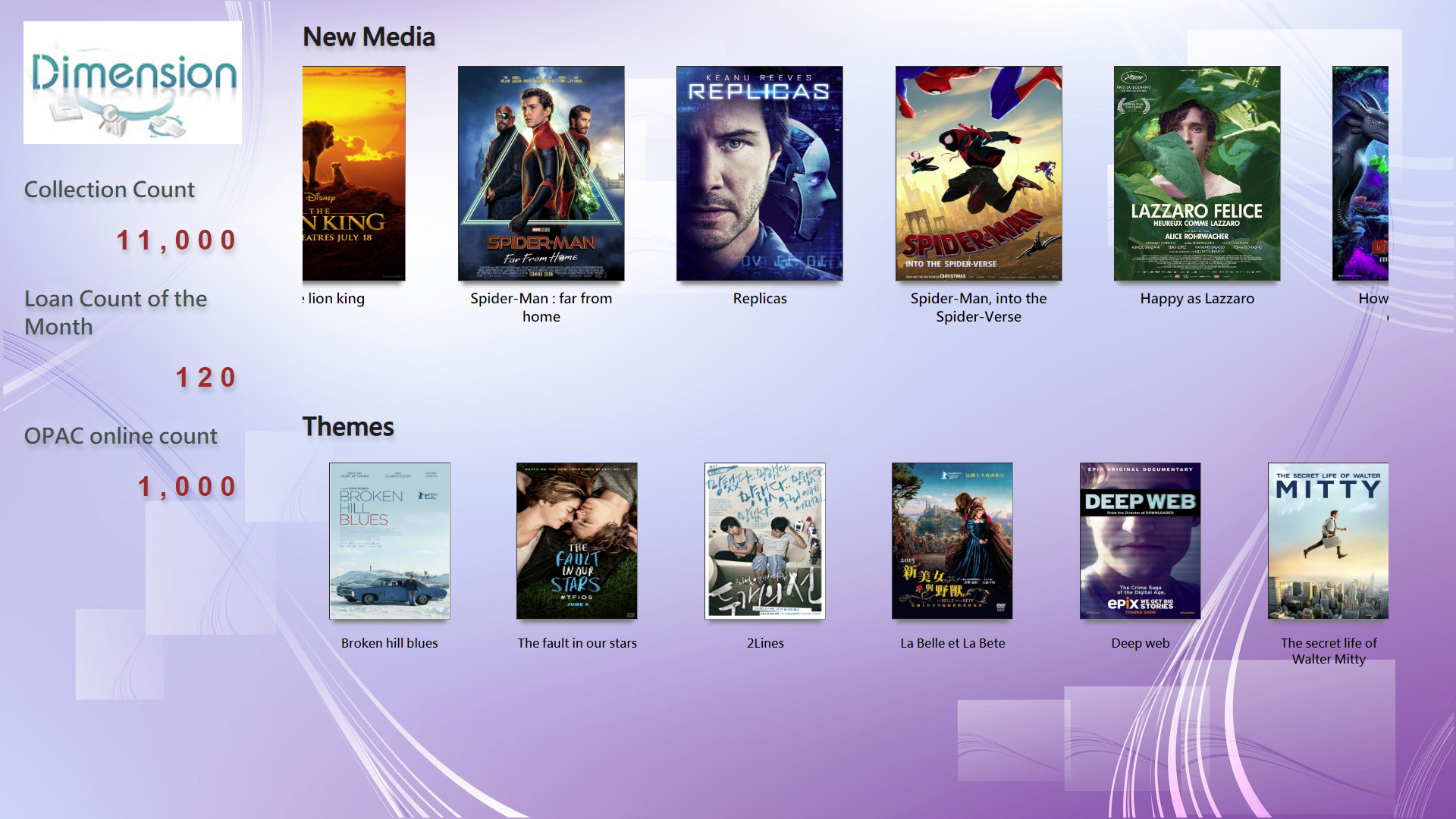Open Spider-Man far from home poster
This screenshot has width=1456, height=819.
coord(541,174)
